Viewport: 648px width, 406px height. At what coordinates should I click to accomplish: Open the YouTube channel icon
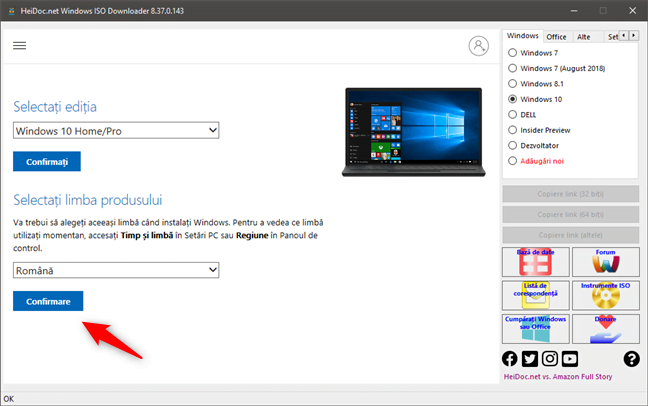tap(570, 359)
